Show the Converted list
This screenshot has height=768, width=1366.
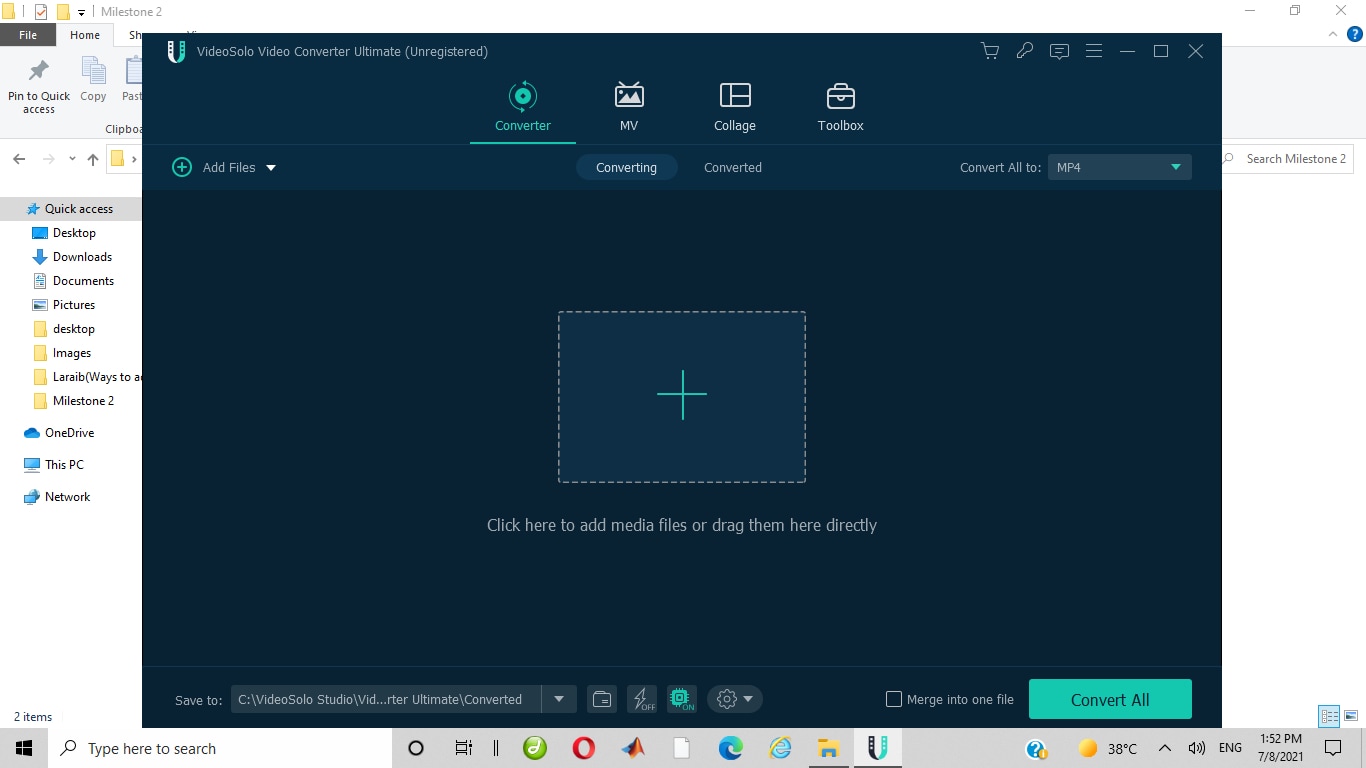[x=733, y=167]
